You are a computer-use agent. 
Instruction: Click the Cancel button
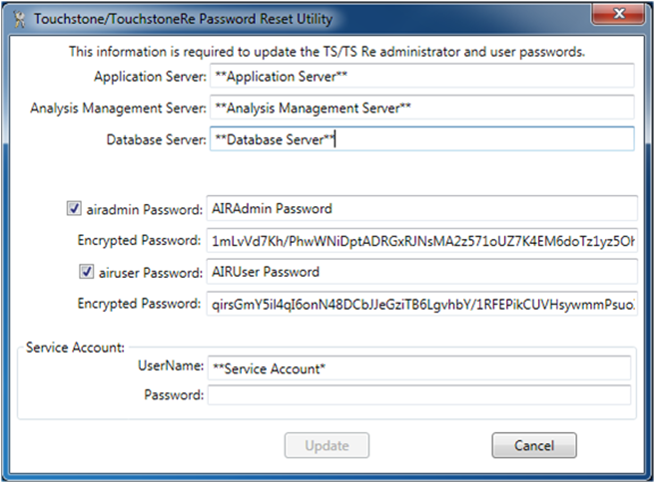(534, 445)
